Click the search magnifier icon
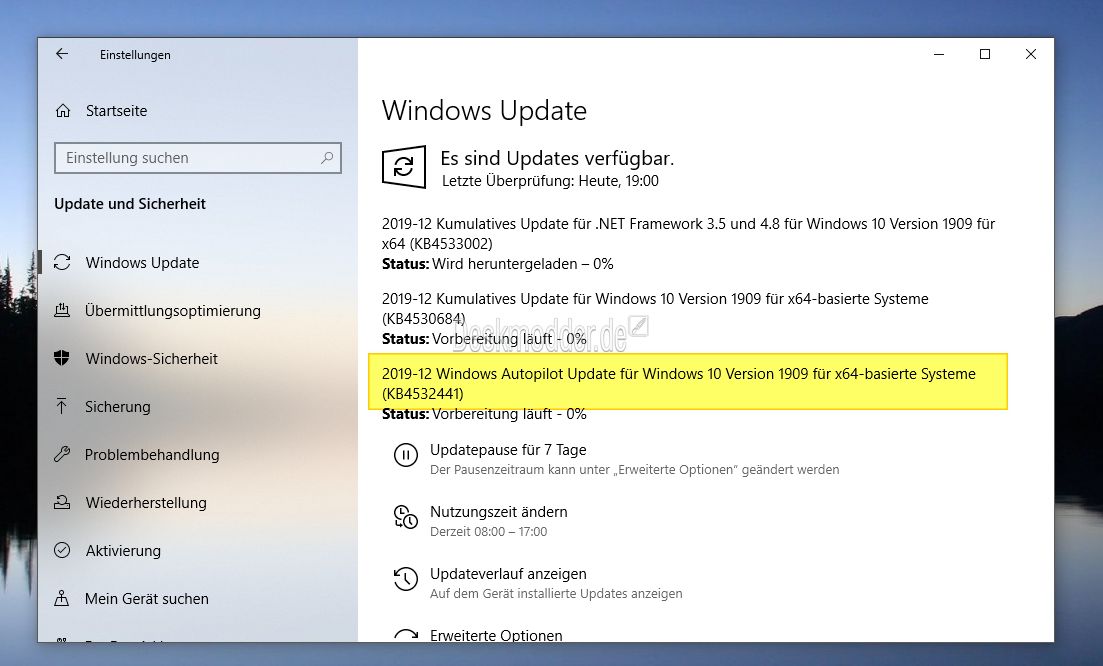 [327, 158]
